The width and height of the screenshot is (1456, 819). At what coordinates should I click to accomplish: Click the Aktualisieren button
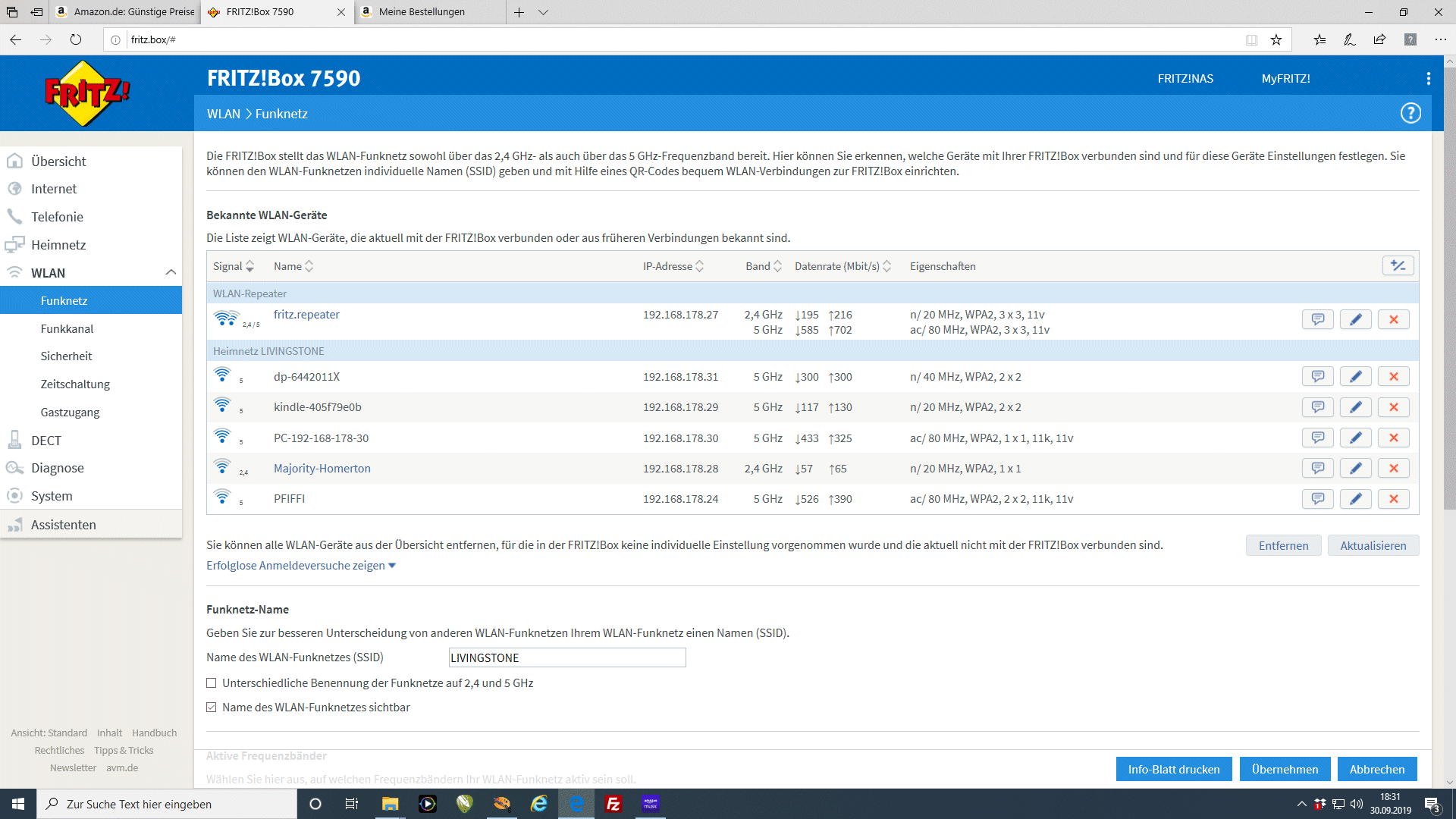(x=1373, y=545)
